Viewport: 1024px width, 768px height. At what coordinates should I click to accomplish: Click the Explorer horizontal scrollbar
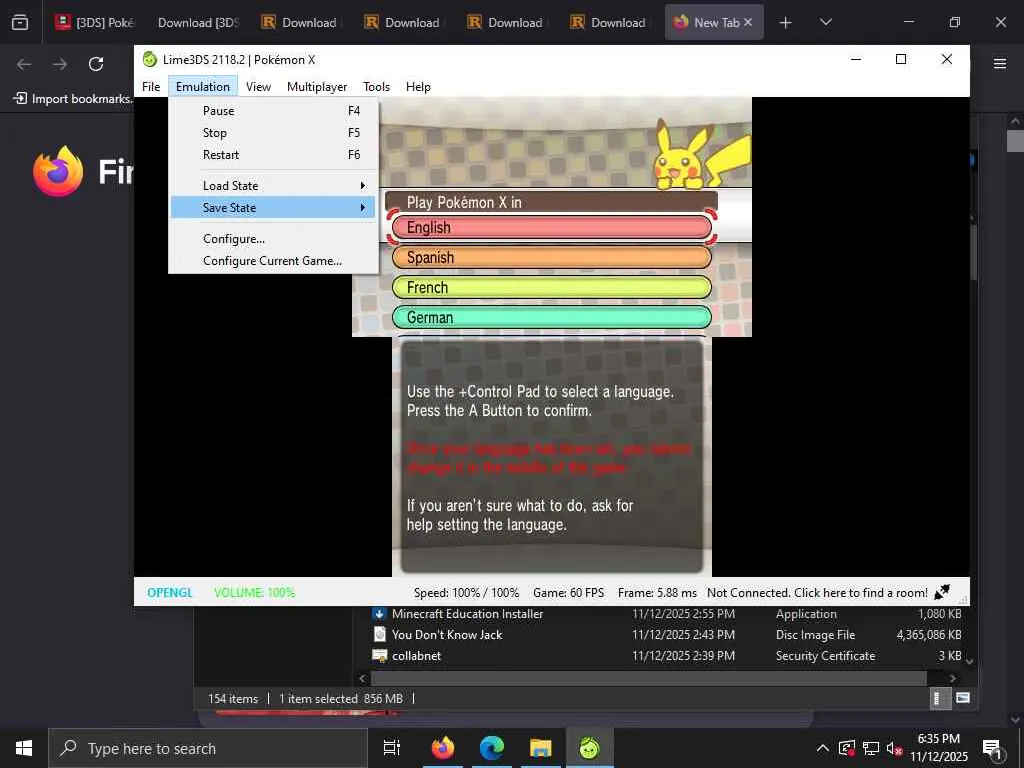[x=648, y=678]
